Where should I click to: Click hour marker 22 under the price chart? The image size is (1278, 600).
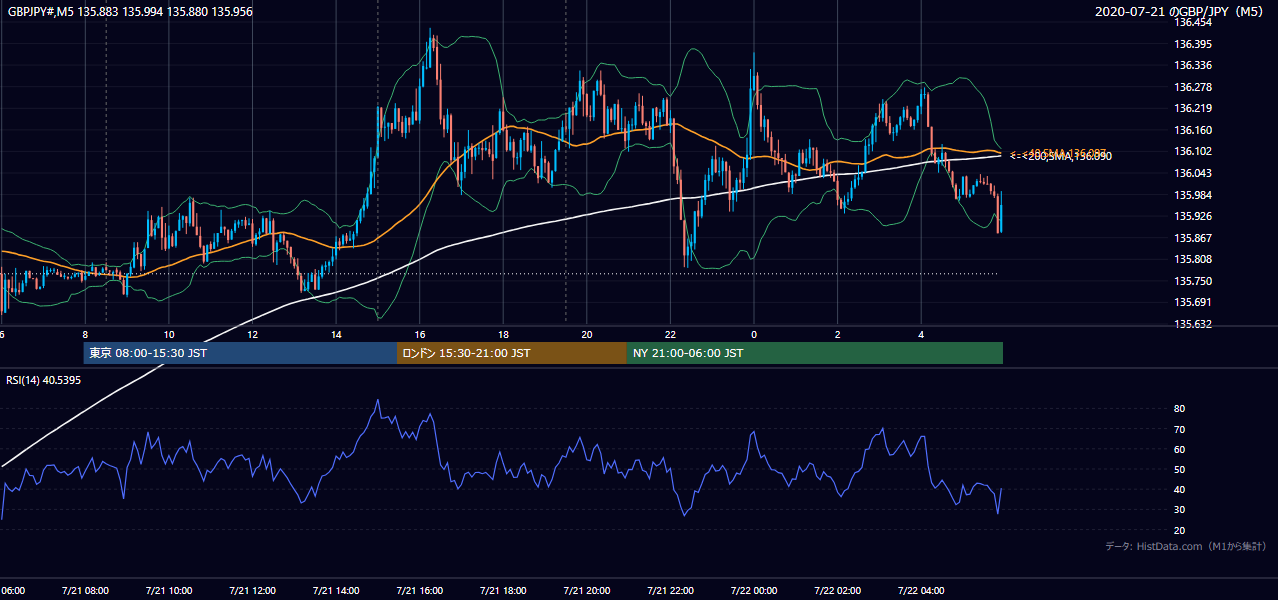(x=670, y=334)
